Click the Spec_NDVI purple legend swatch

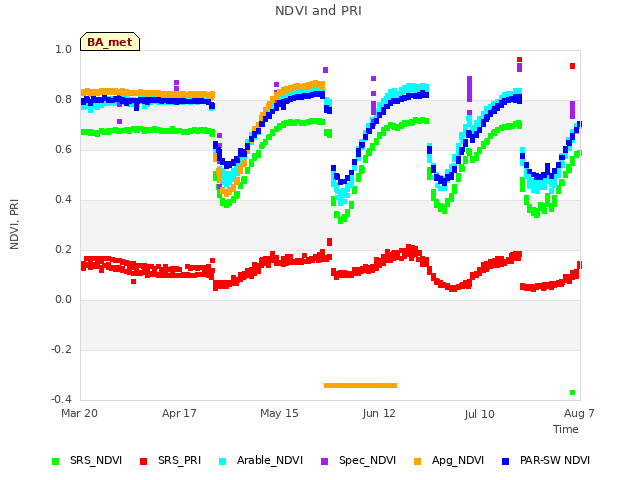(x=324, y=461)
